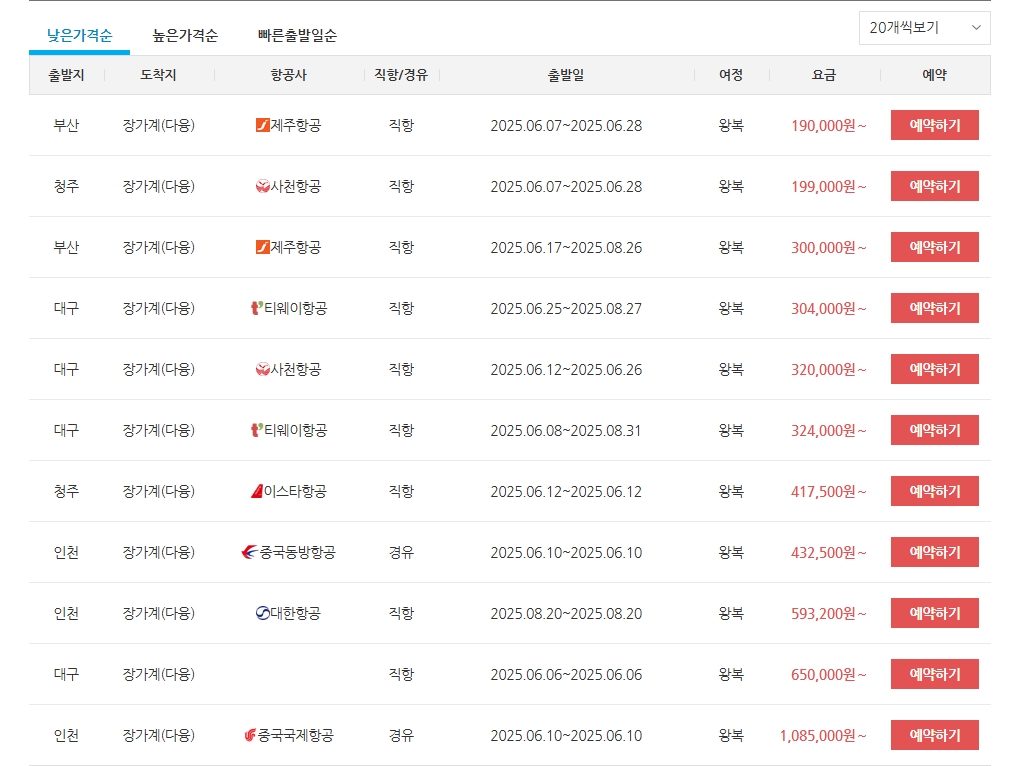Click the Jeju Air logo in the 190,000원 row
The width and height of the screenshot is (1019, 766).
[263, 125]
